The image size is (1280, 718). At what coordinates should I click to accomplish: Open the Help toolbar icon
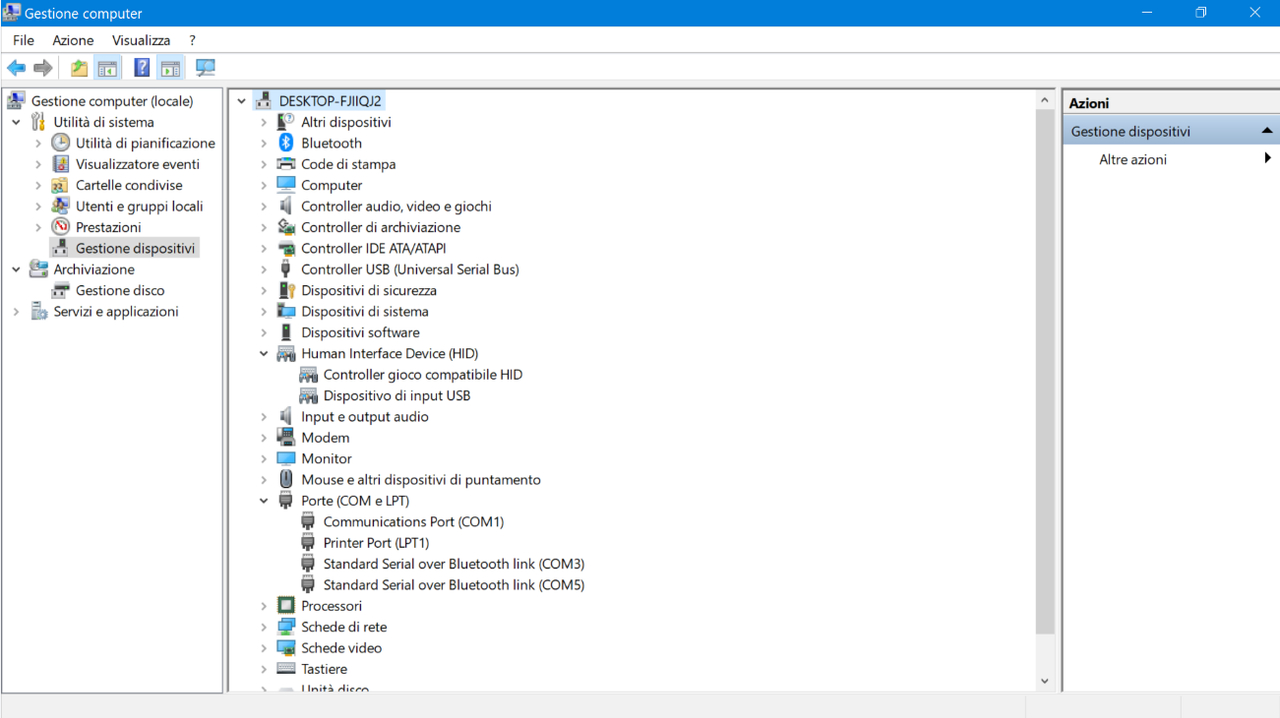142,68
